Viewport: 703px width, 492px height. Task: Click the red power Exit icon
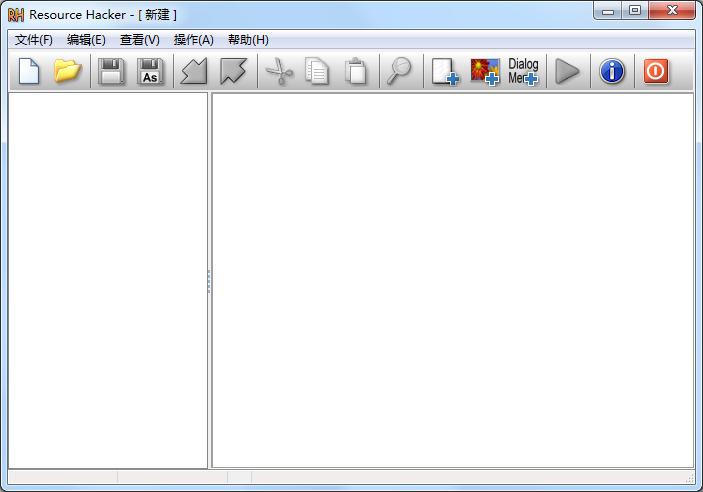coord(656,71)
